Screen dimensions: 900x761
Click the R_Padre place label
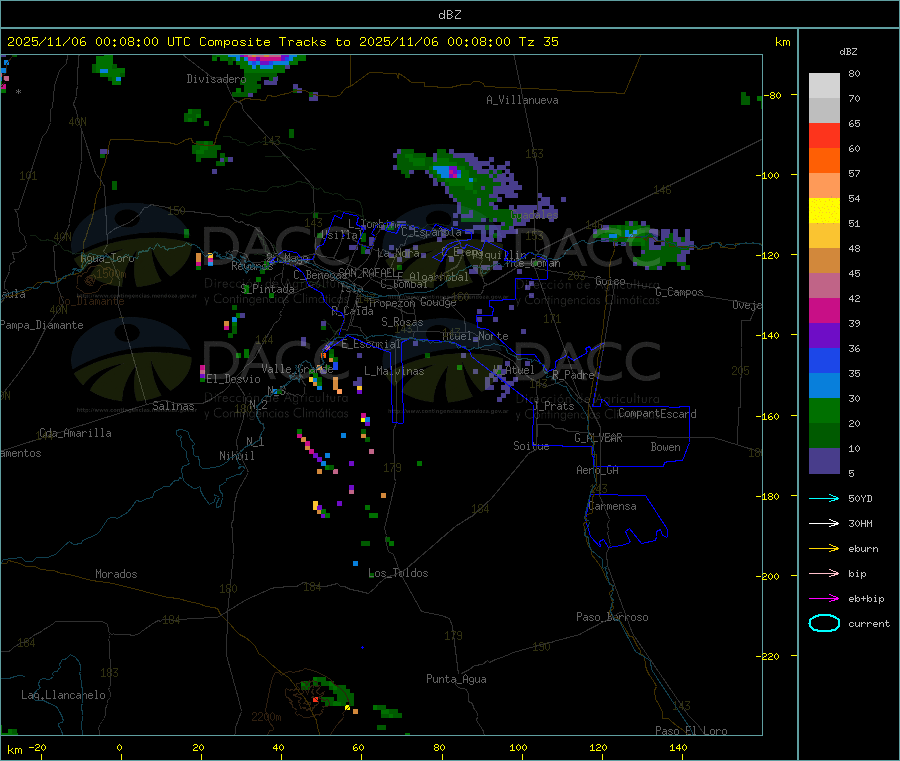coord(573,375)
